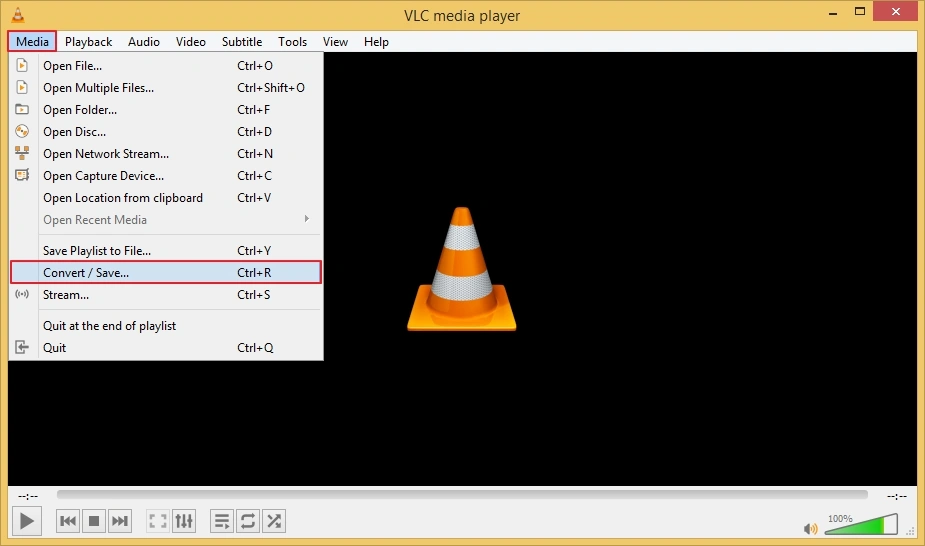Go to previous media in playlist
The image size is (925, 546).
point(68,521)
